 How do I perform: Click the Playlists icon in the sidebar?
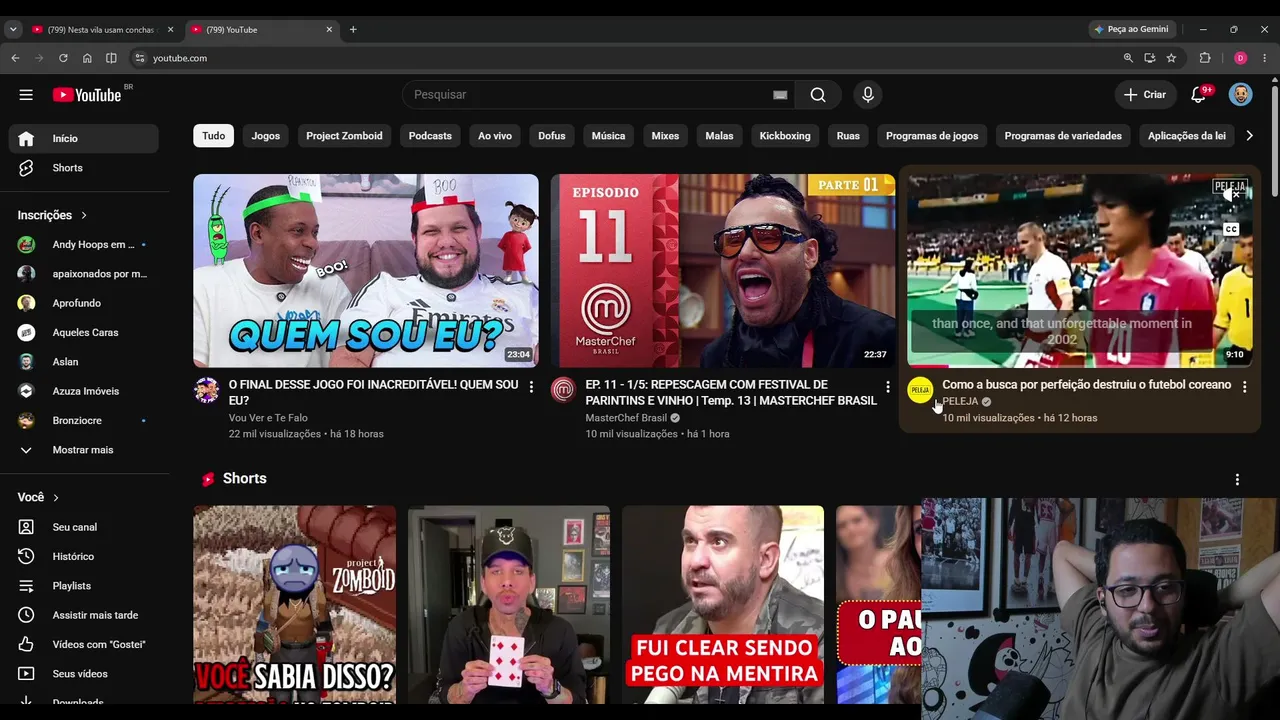click(x=26, y=586)
